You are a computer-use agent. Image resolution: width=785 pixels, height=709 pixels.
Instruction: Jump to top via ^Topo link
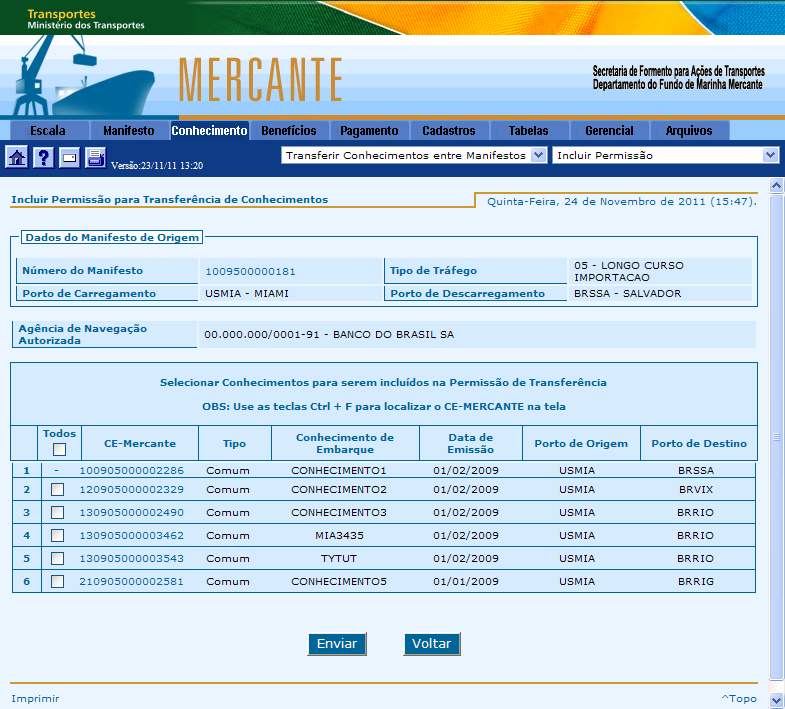coord(739,698)
